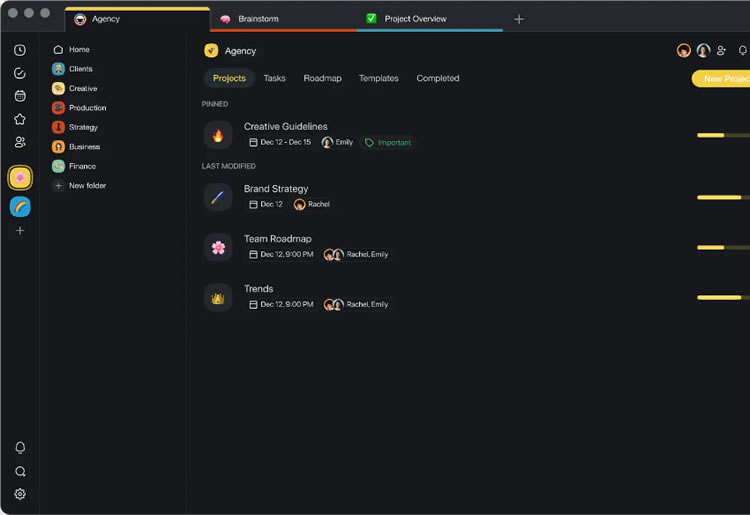Open favorites star icon in left rail
Viewport: 750px width, 515px height.
pyautogui.click(x=20, y=119)
